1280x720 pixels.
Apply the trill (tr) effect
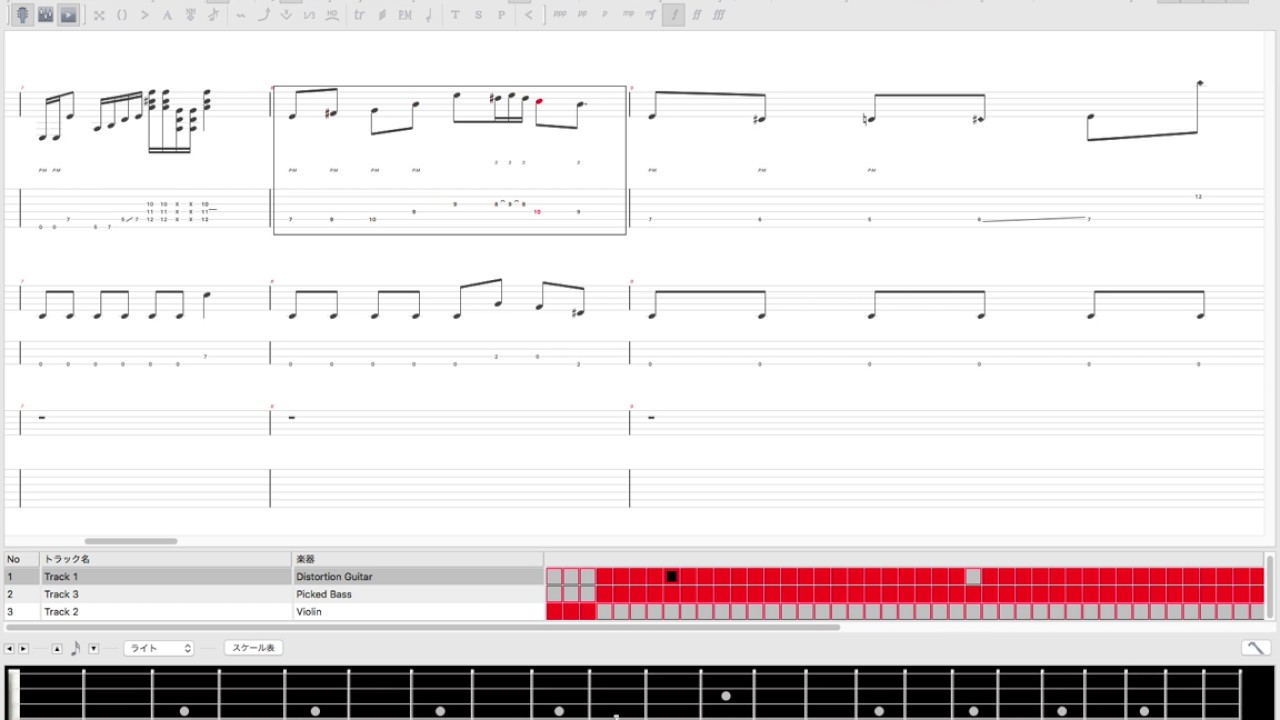[360, 15]
